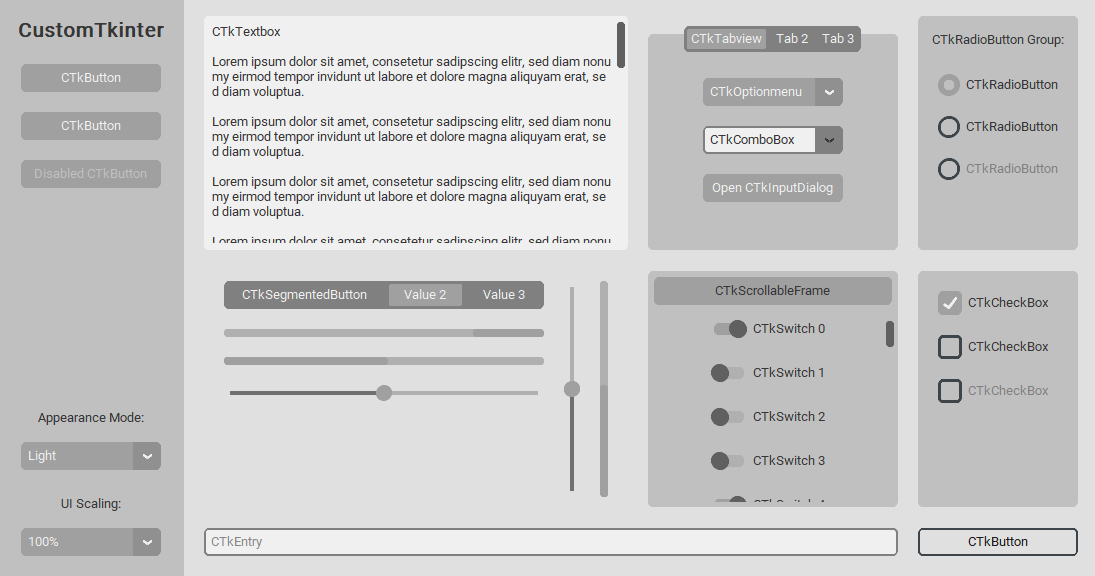
Task: Click the CTkEntry input field
Action: [x=551, y=542]
